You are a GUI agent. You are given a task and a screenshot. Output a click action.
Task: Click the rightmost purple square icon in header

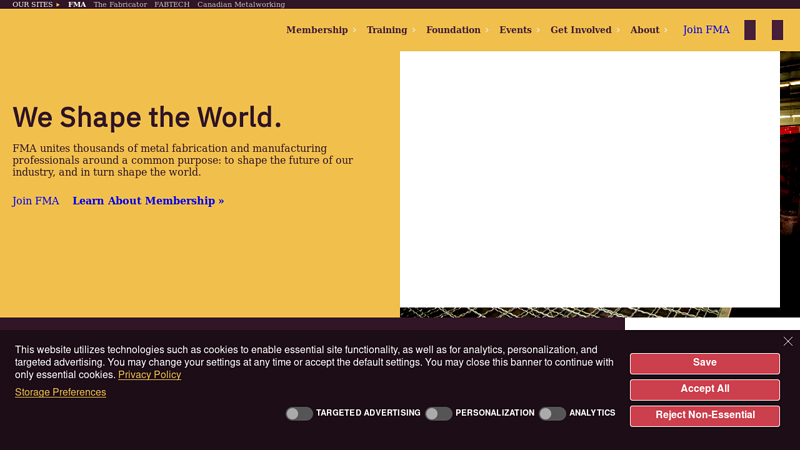point(777,30)
